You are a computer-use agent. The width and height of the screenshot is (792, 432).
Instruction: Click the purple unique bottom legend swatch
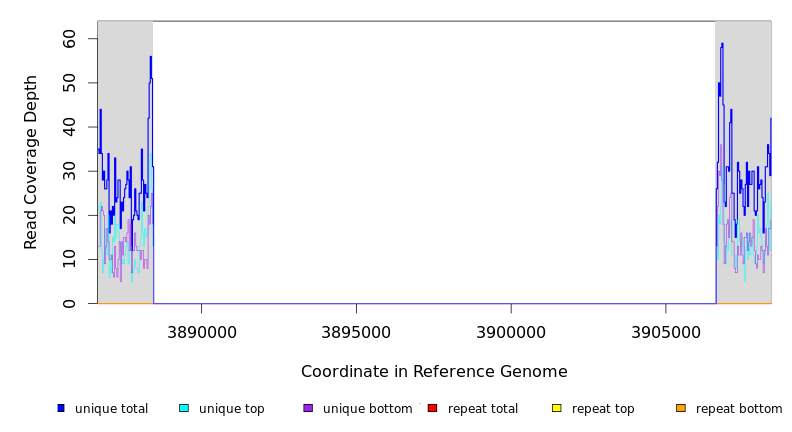308,408
